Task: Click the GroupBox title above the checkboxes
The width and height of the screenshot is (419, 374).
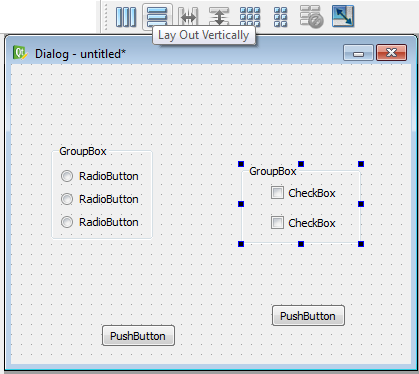Action: [273, 171]
